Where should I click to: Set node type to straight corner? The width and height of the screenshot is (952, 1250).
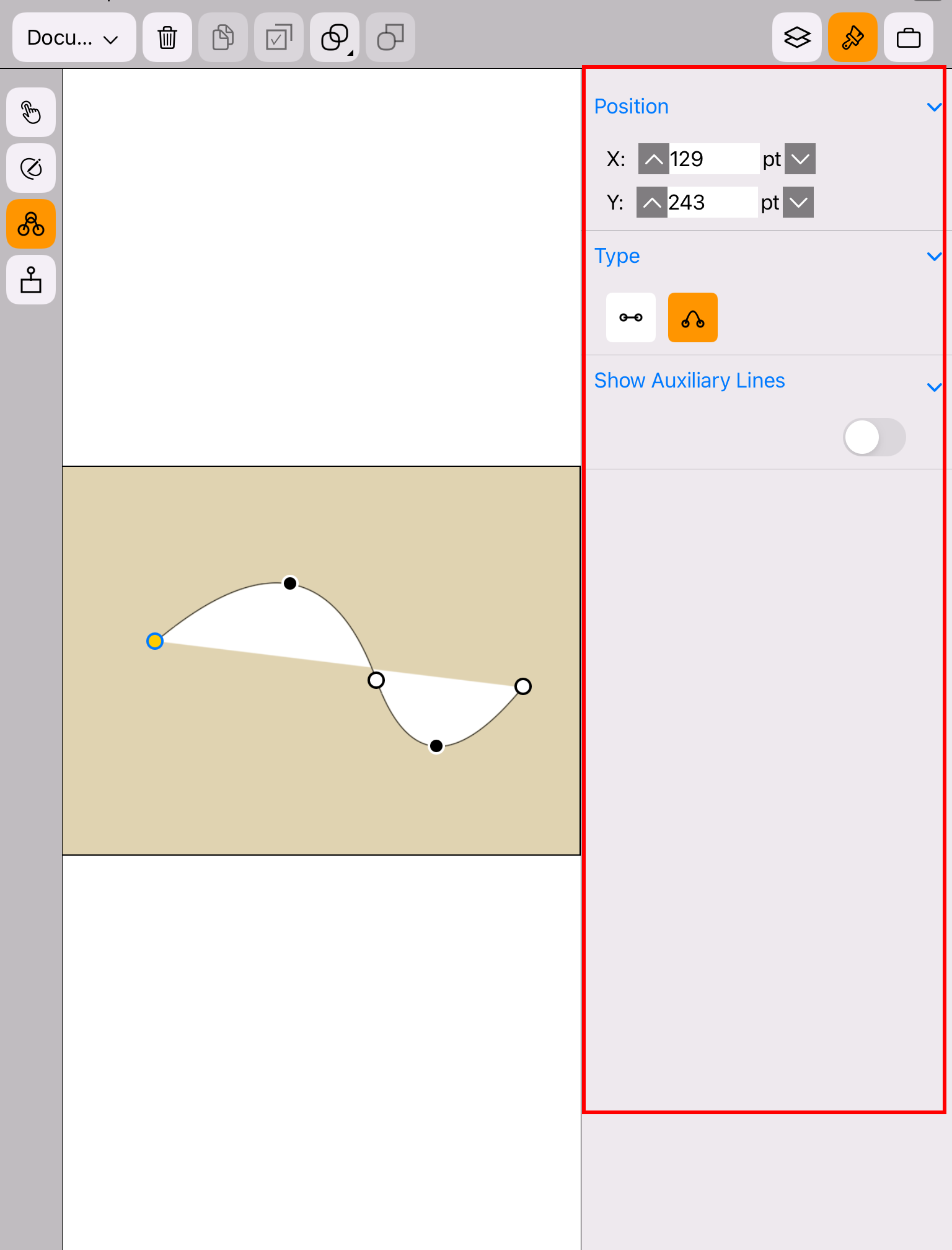[631, 317]
